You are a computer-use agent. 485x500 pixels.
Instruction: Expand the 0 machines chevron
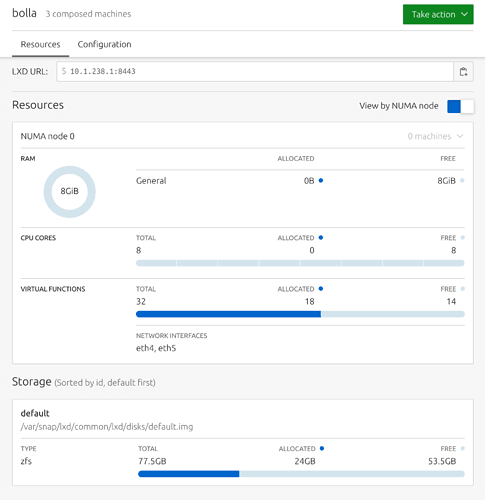point(460,136)
